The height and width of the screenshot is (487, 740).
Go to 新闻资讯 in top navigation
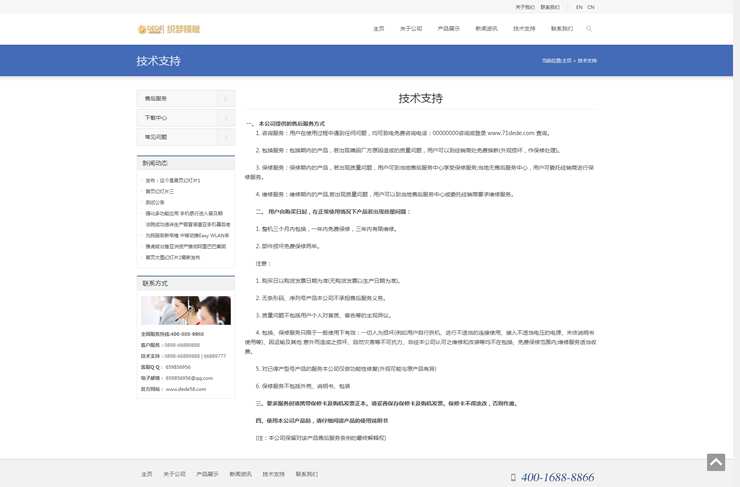coord(486,29)
